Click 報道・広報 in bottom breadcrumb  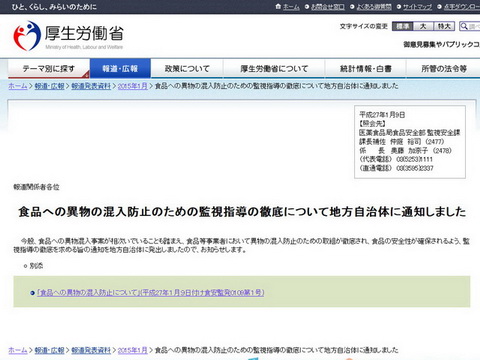pos(49,350)
